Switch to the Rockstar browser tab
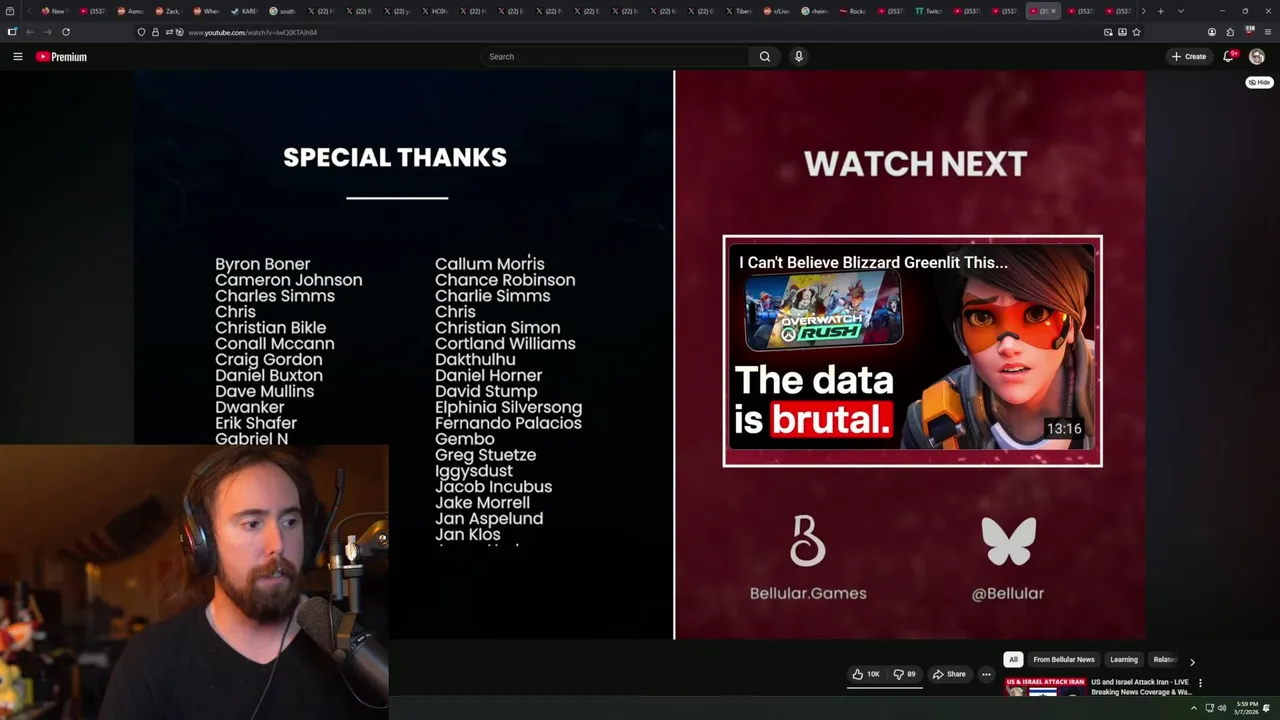The height and width of the screenshot is (720, 1280). (x=853, y=11)
